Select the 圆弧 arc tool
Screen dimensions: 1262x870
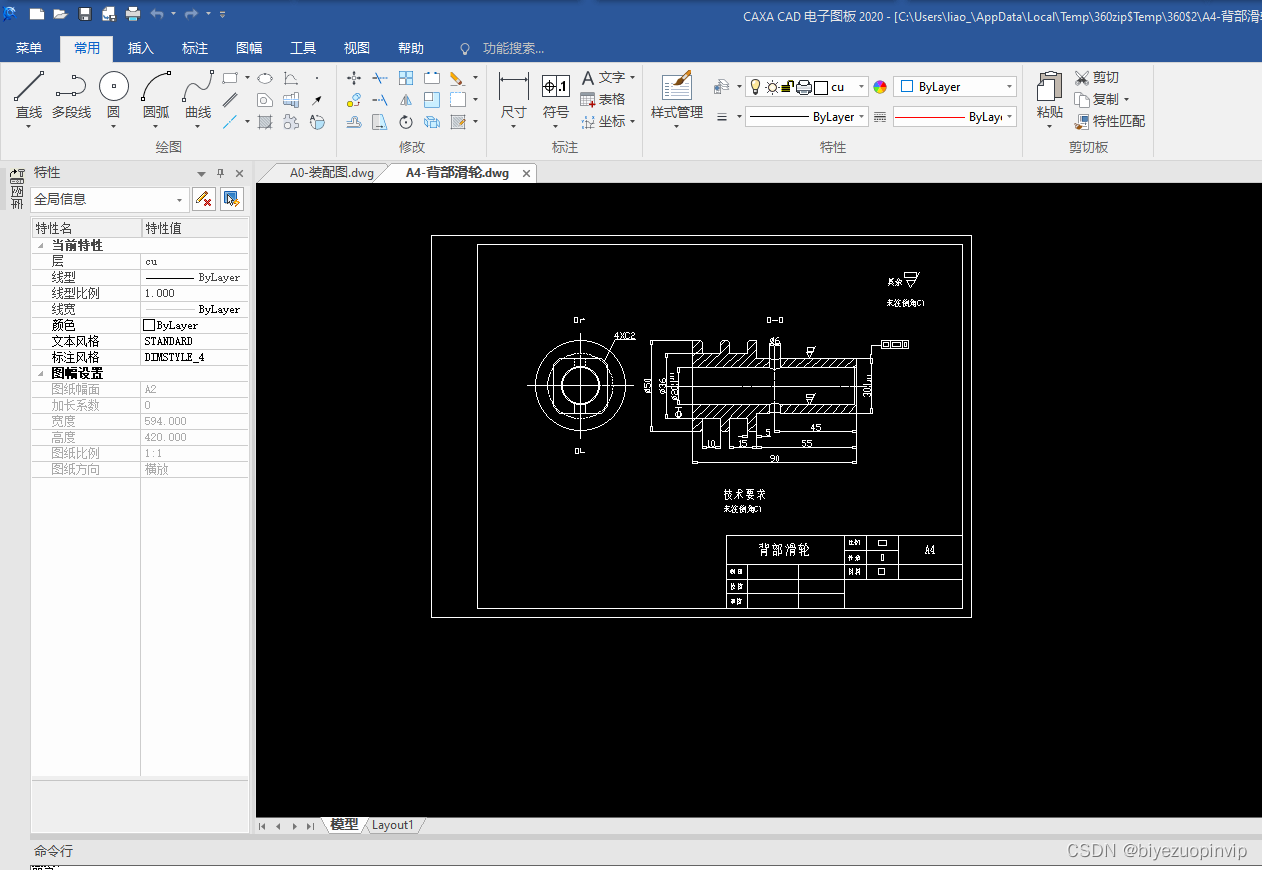pos(156,97)
